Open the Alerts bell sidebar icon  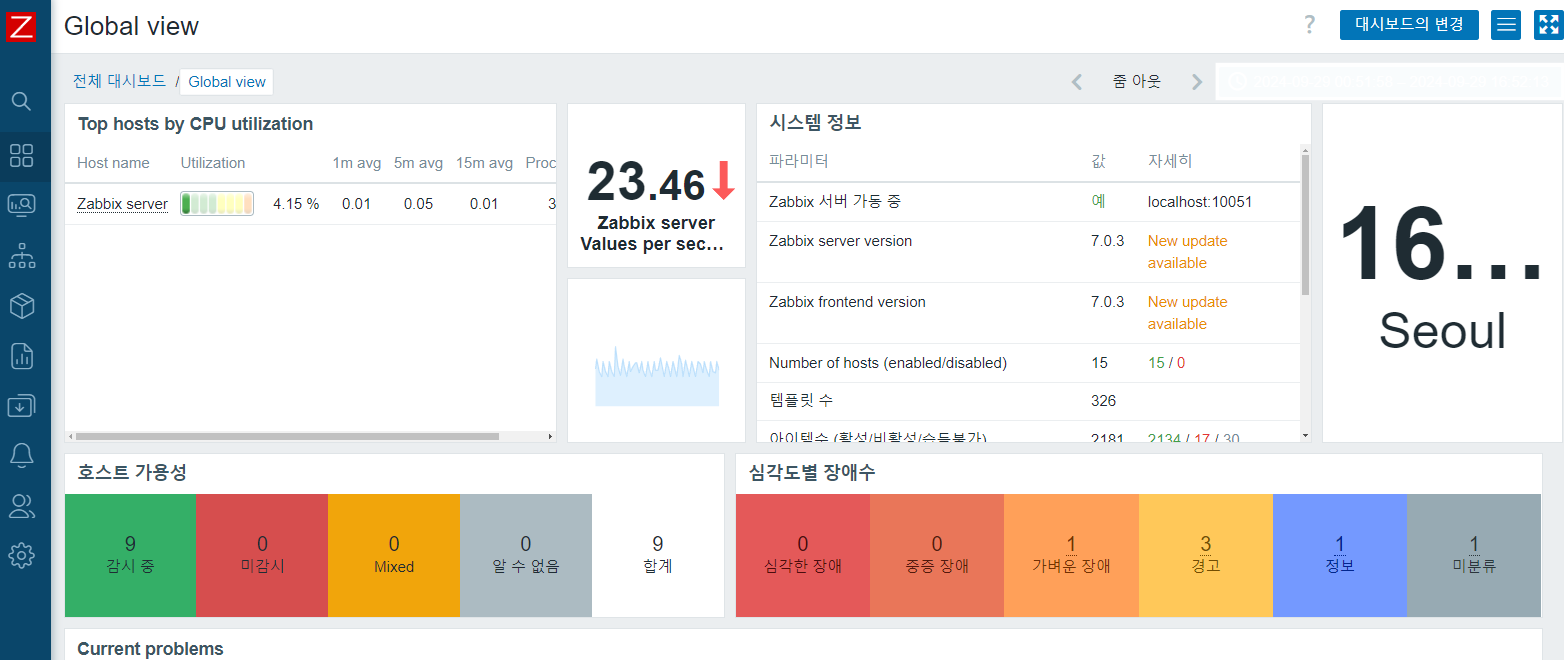pos(21,456)
